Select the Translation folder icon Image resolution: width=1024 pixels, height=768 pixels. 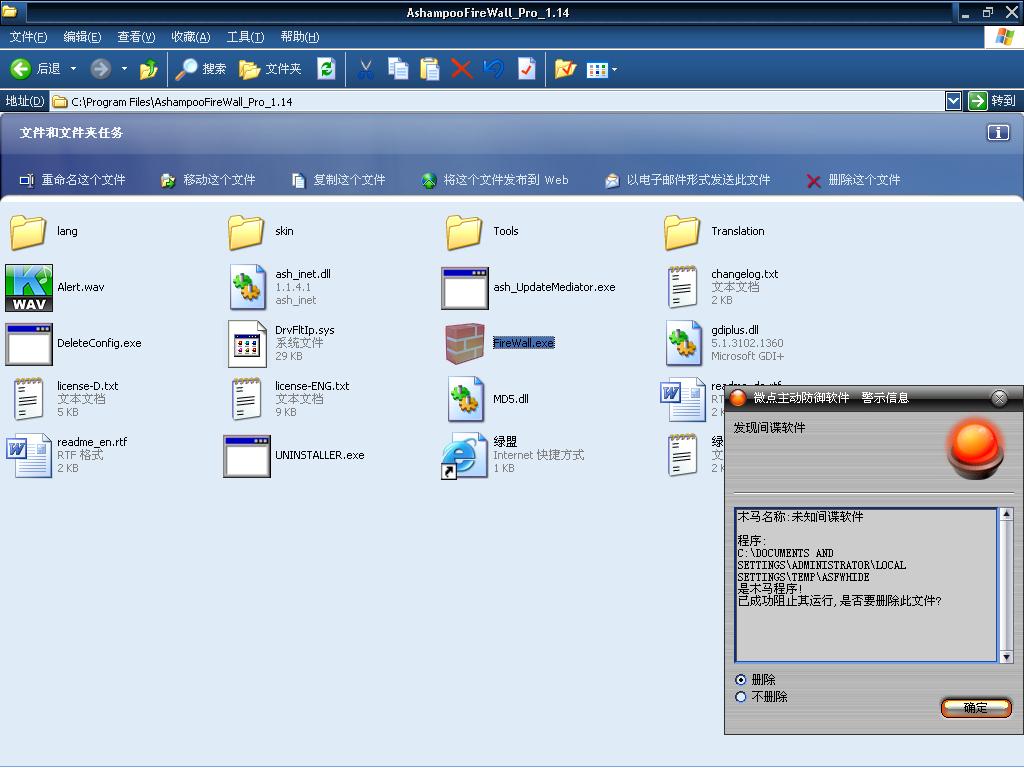click(682, 232)
